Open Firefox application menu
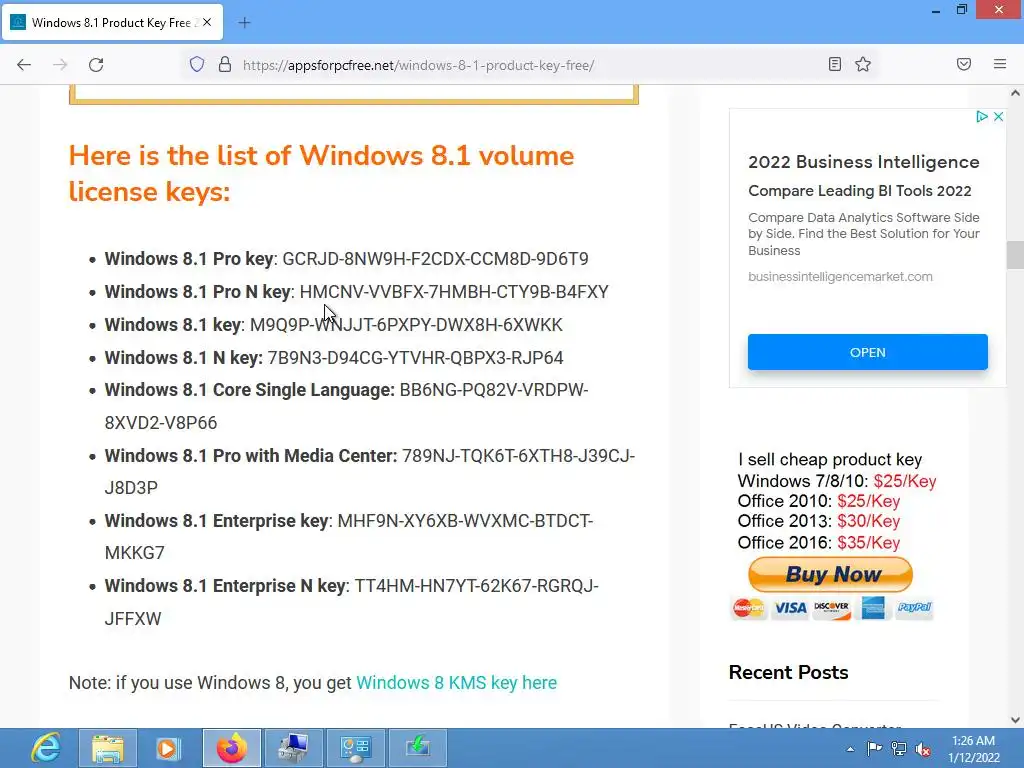1024x768 pixels. click(x=1000, y=64)
